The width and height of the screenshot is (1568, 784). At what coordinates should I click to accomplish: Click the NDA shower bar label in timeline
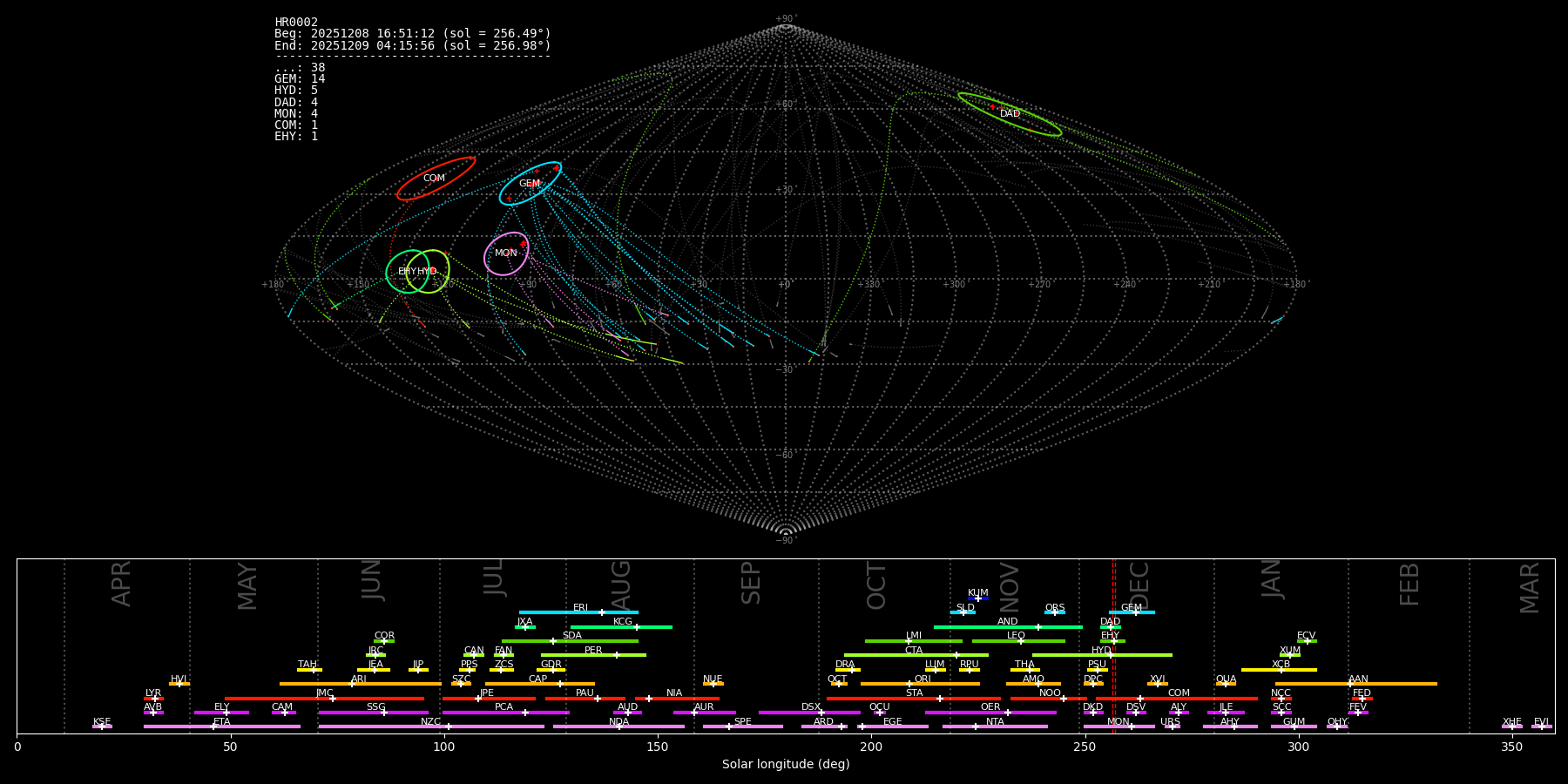pyautogui.click(x=619, y=722)
